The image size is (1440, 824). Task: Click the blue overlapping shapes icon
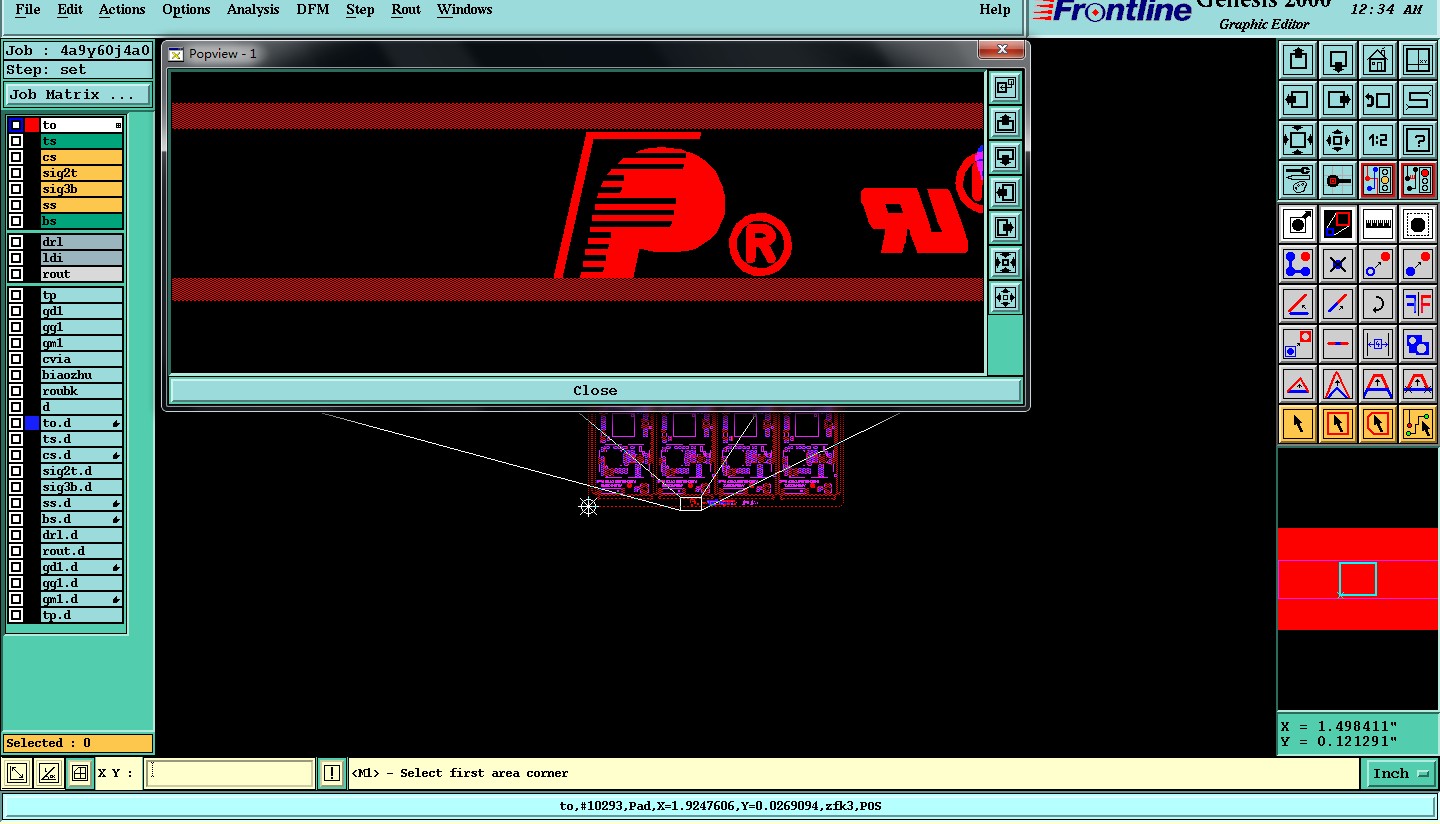coord(1418,344)
